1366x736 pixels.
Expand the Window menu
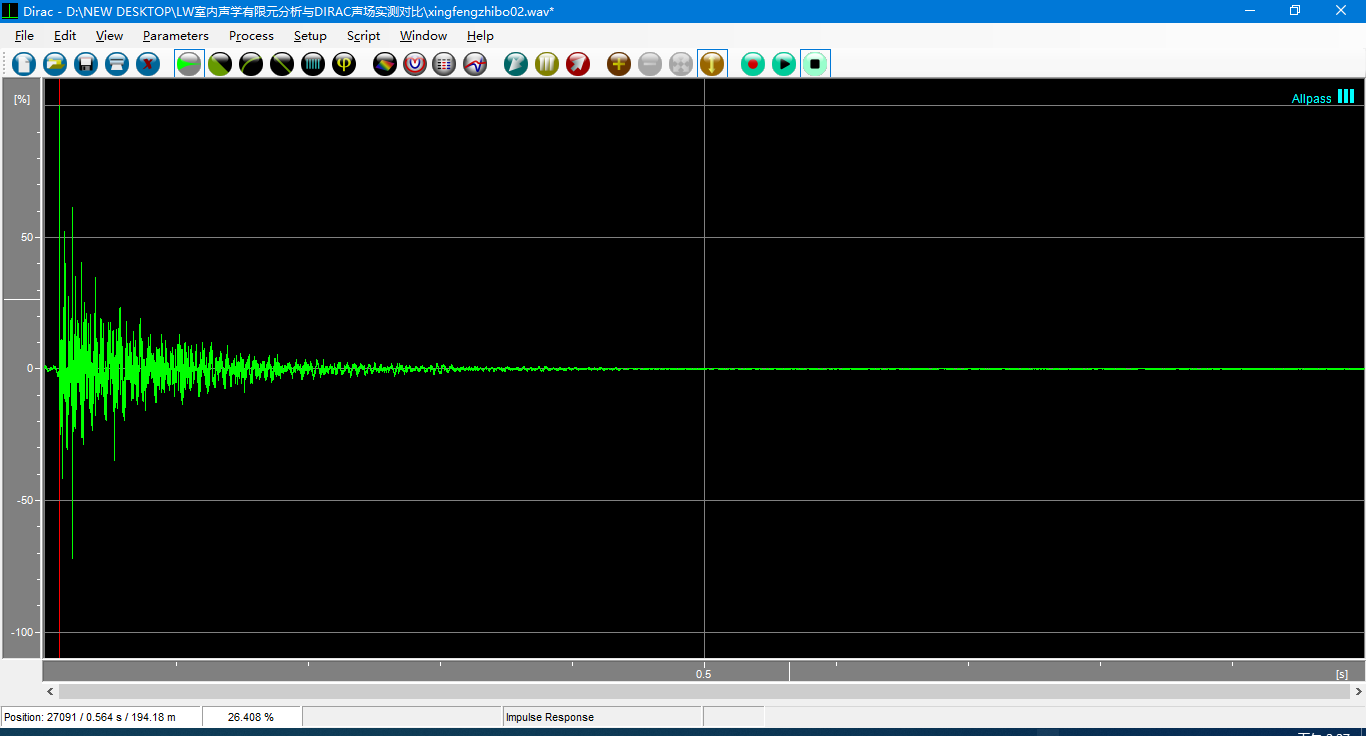[x=423, y=36]
